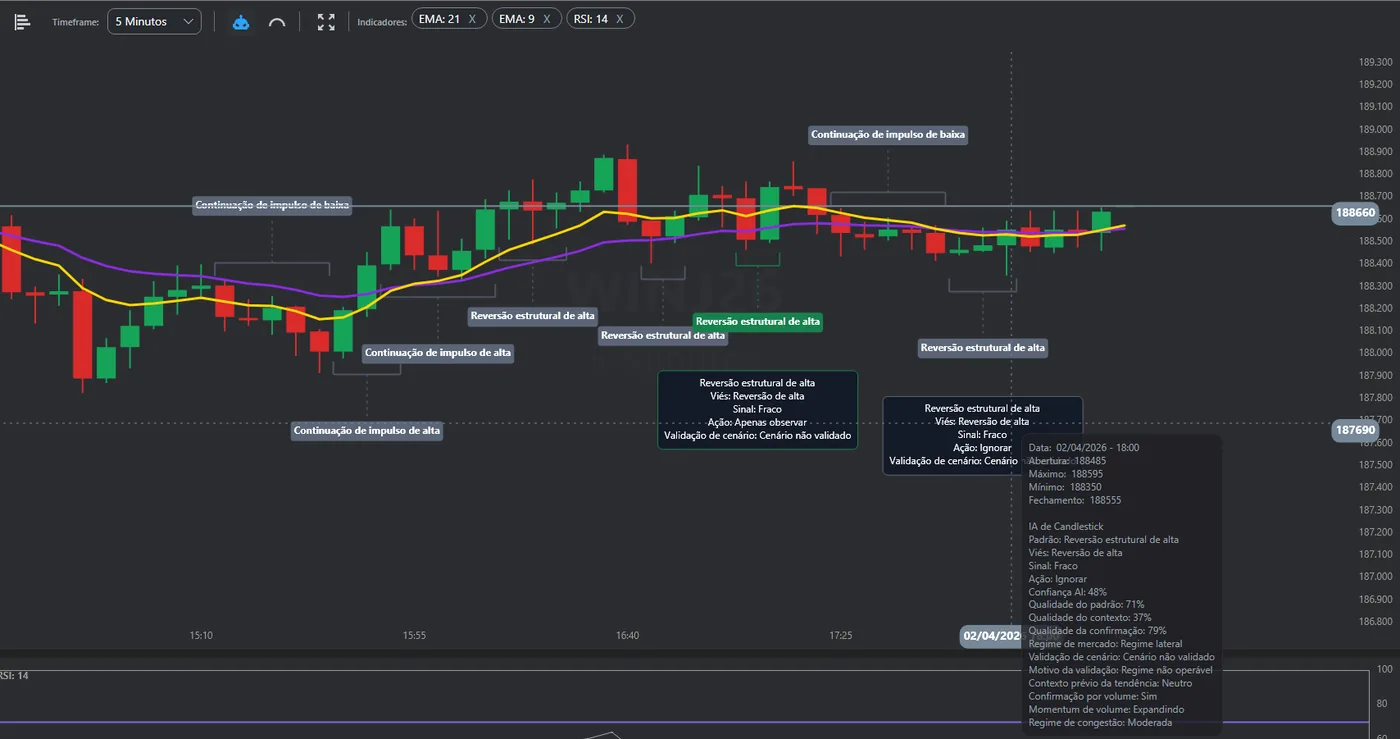This screenshot has width=1400, height=739.
Task: Click the 'Indicadores:' toolbar label
Action: coord(382,21)
